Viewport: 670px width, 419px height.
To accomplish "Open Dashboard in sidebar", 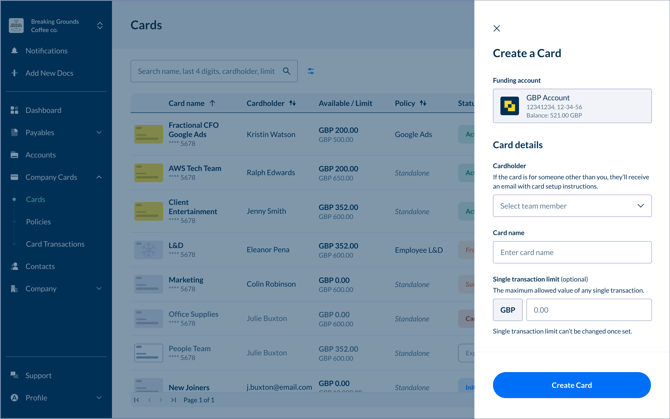I will click(x=43, y=110).
